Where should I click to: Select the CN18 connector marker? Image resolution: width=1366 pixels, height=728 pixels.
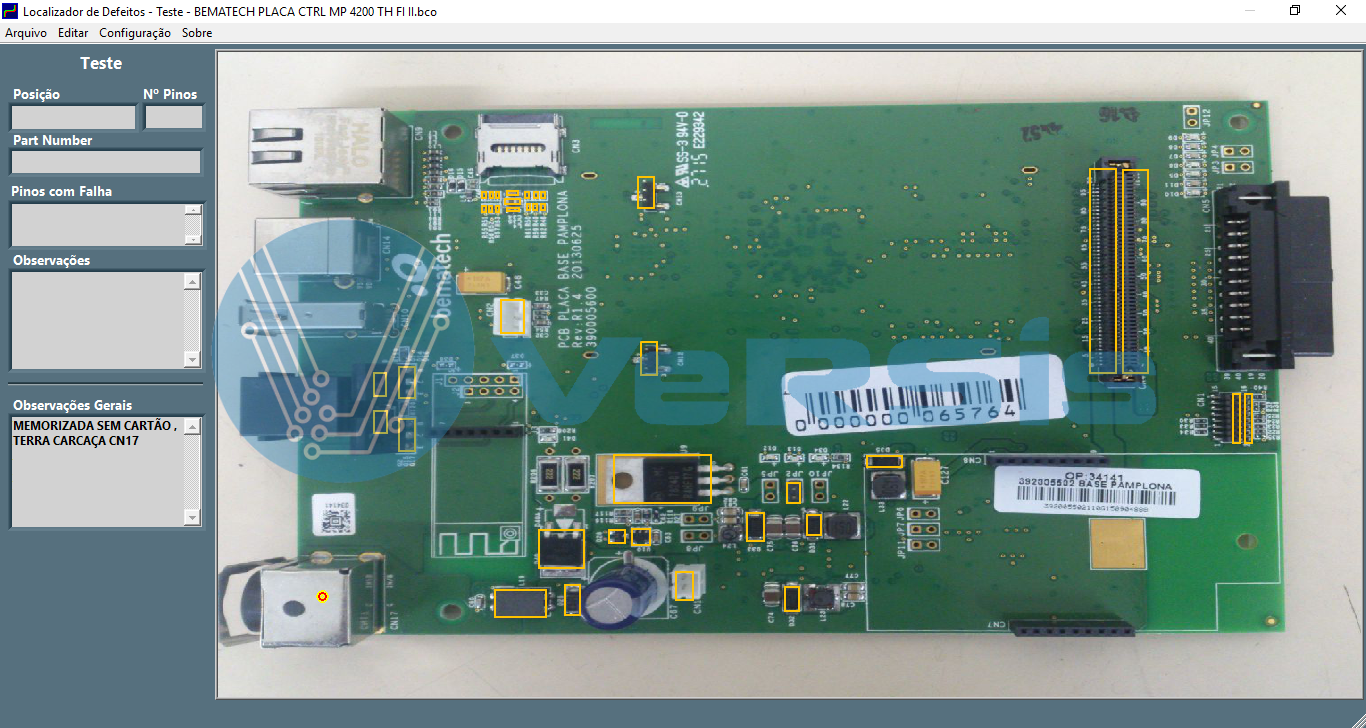tap(649, 358)
